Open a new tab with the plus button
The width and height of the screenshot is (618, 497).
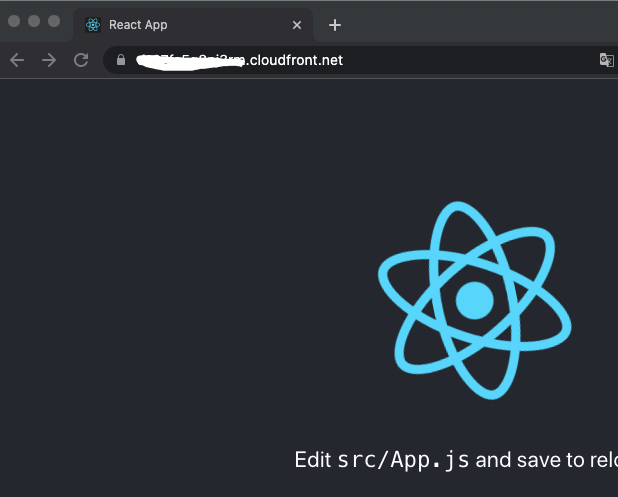335,25
